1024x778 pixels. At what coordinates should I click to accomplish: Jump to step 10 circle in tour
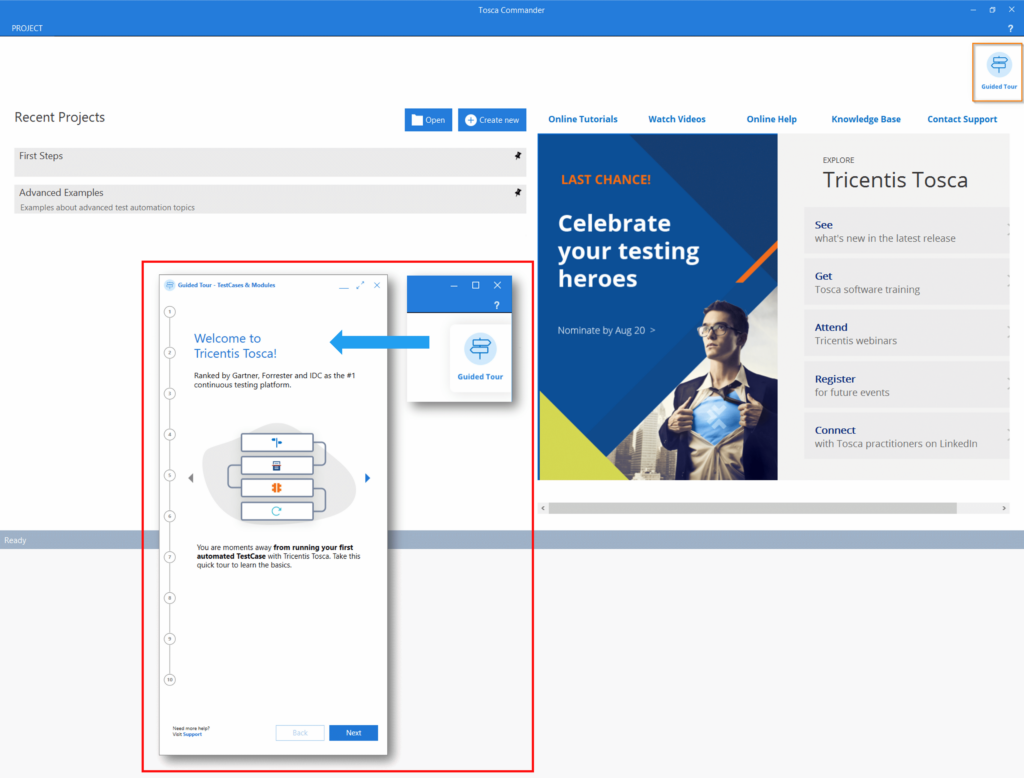coord(170,680)
